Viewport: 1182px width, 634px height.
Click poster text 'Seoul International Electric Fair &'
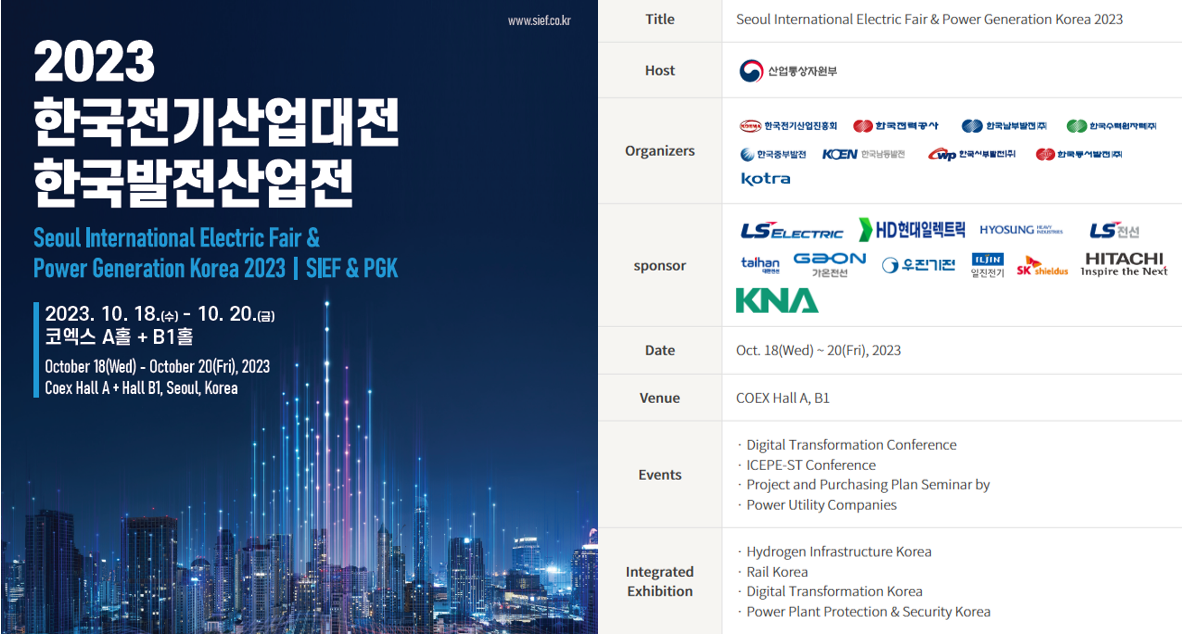pyautogui.click(x=176, y=238)
